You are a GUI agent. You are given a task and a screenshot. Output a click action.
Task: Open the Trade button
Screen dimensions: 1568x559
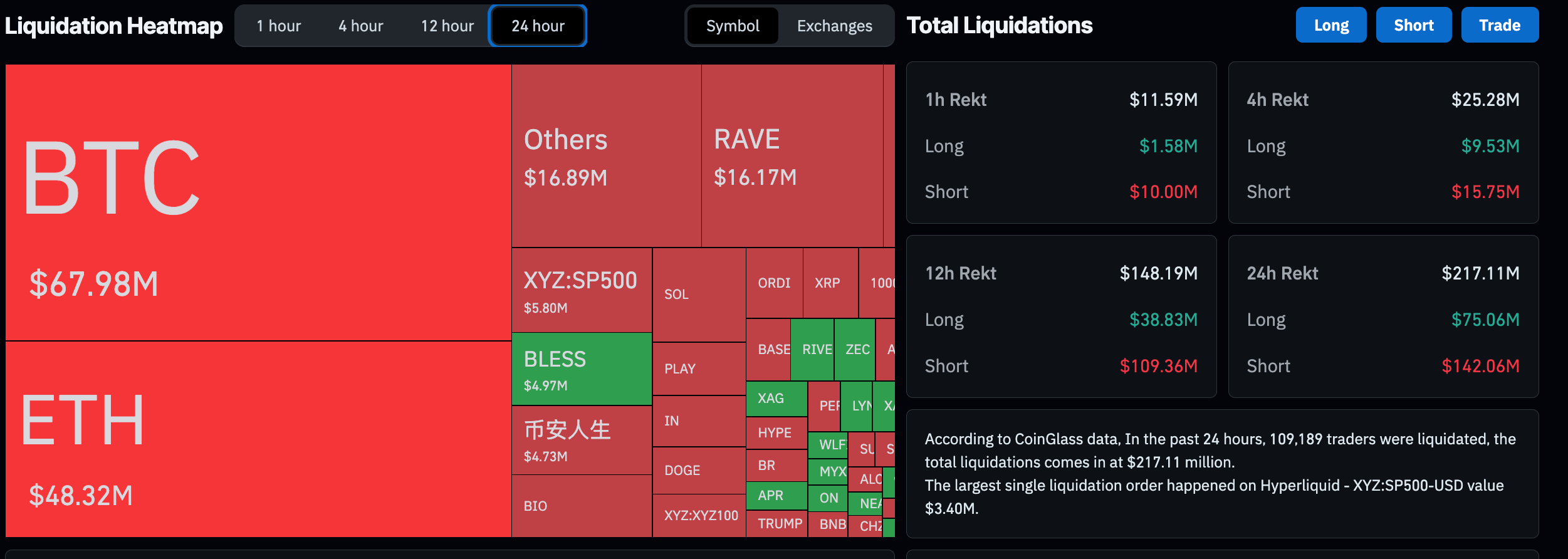1499,25
